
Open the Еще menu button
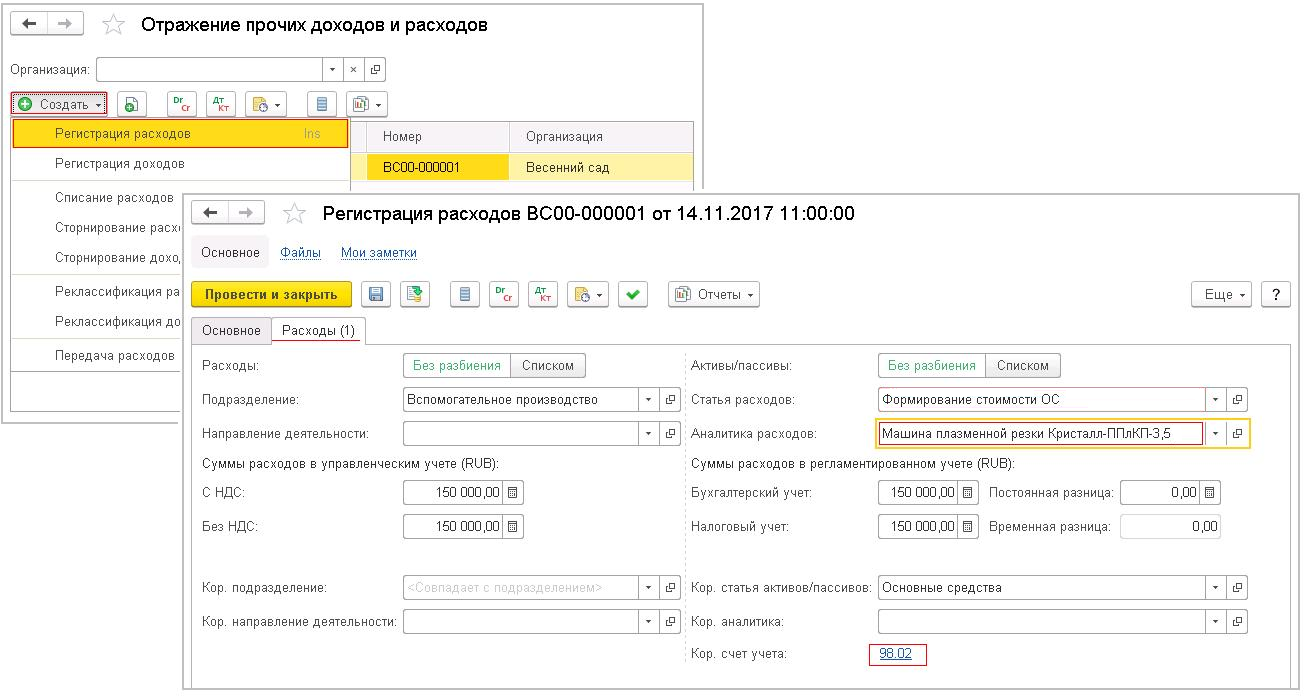[x=1222, y=294]
